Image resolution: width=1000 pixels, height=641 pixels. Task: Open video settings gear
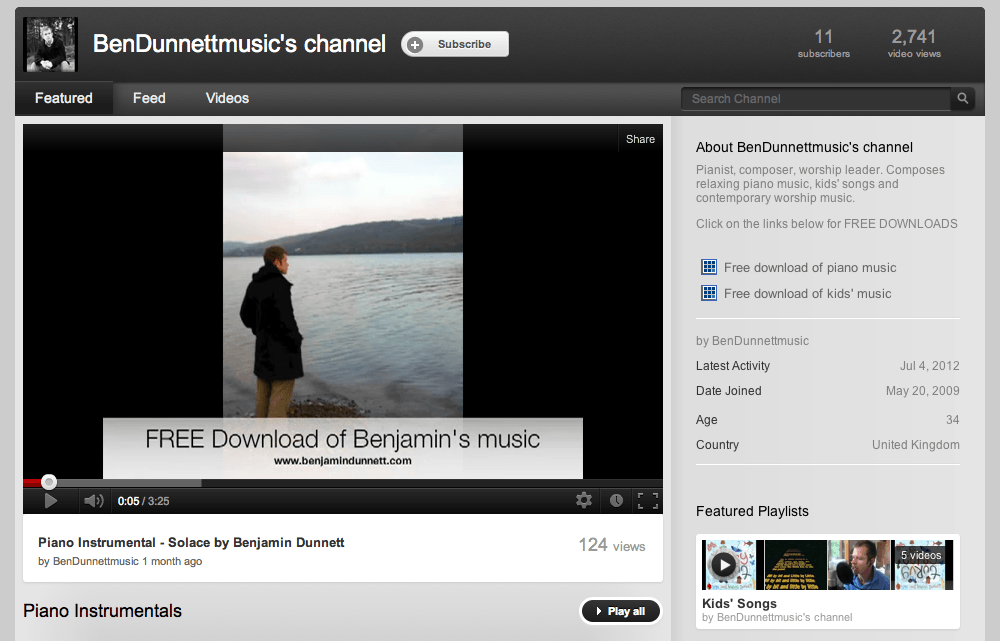click(x=584, y=500)
